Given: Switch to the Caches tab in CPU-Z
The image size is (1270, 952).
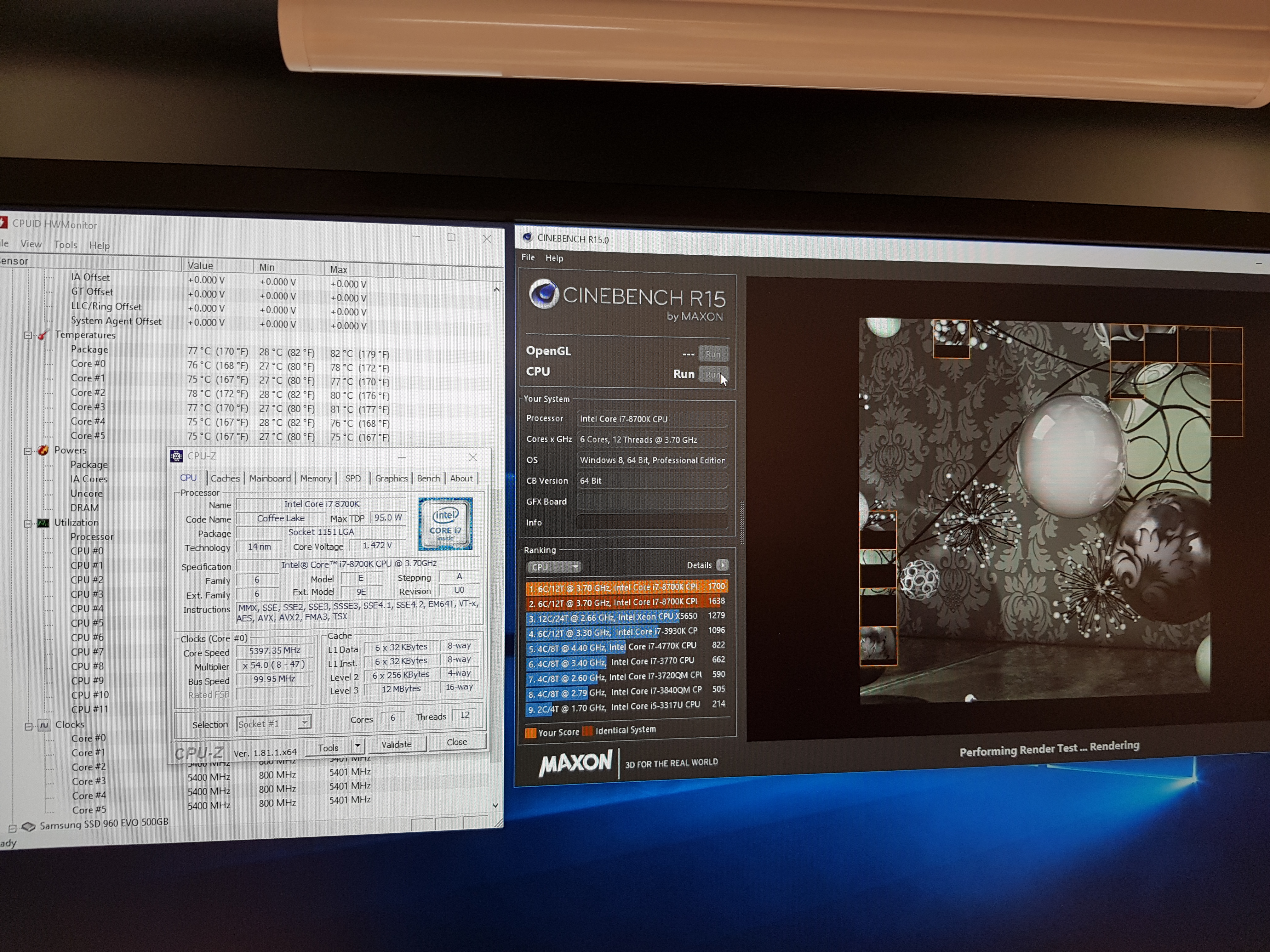Looking at the screenshot, I should [225, 478].
